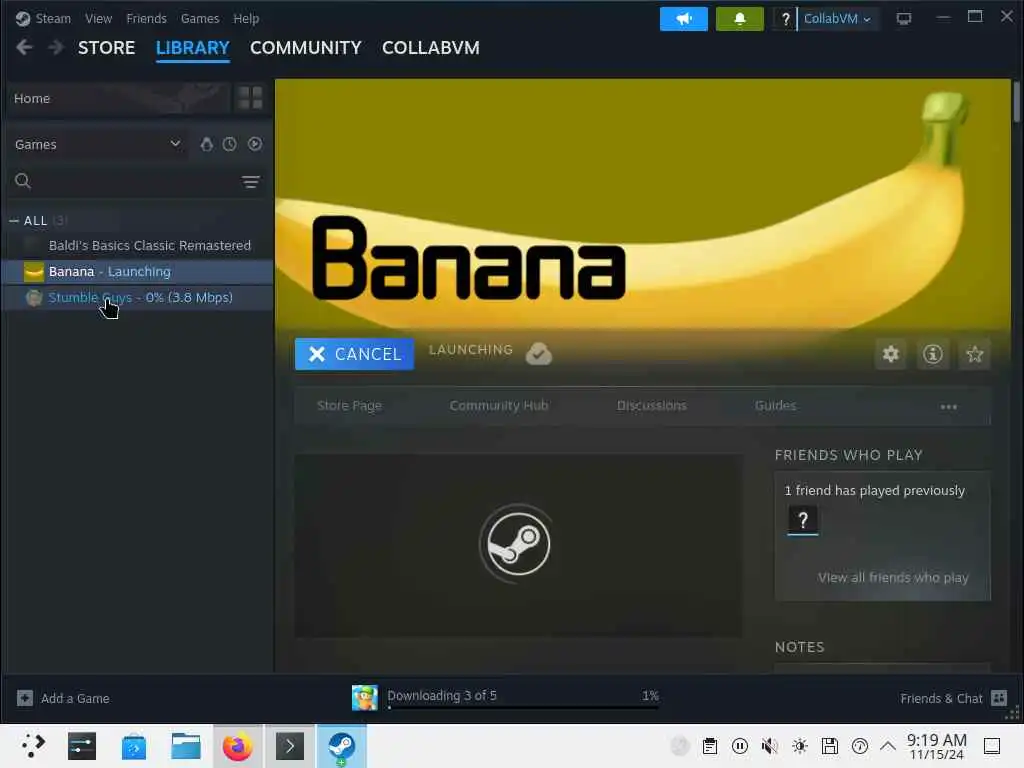Switch to the LIBRARY tab
The image size is (1024, 768).
(x=193, y=48)
